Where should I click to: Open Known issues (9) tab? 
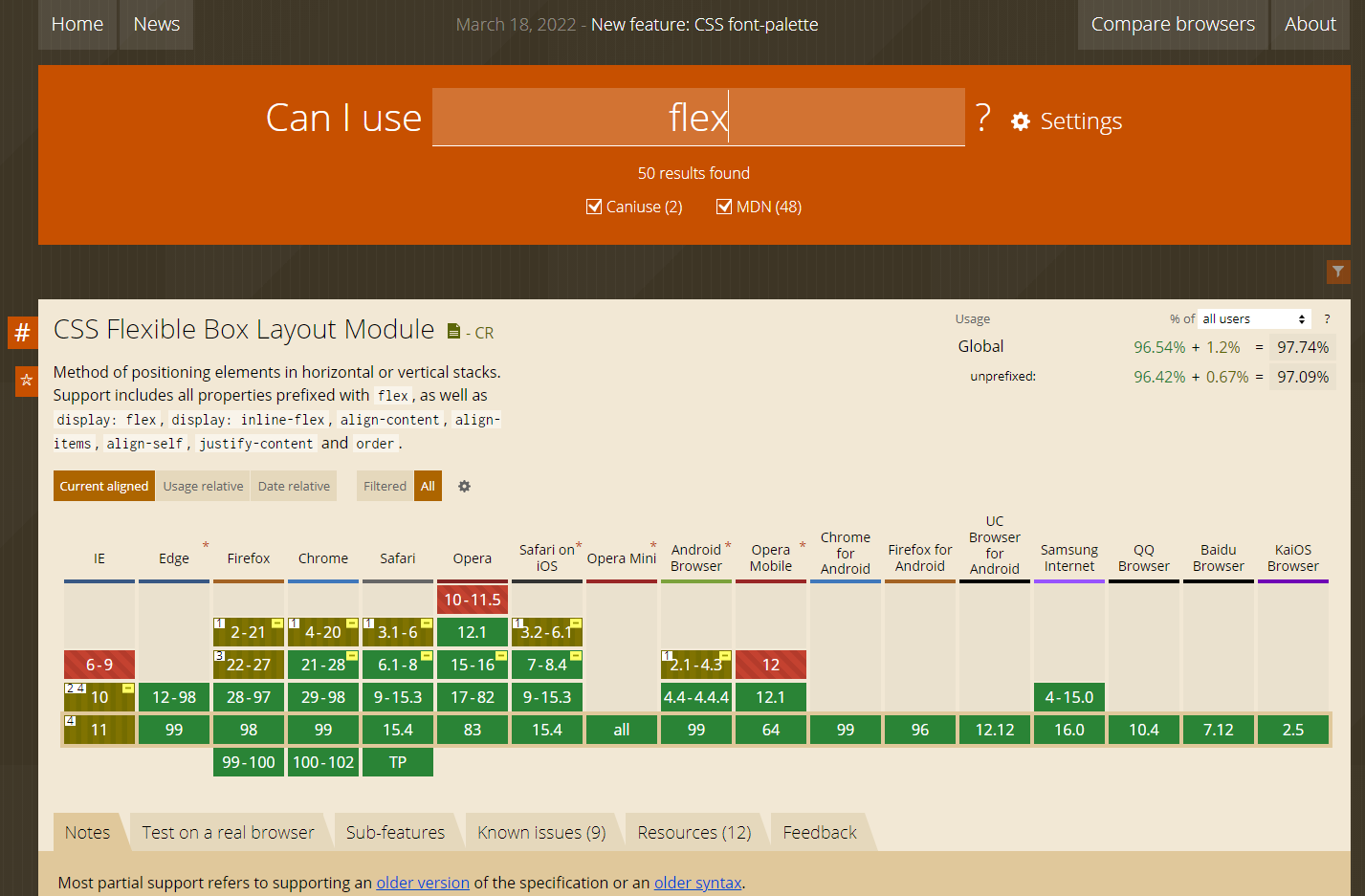[x=541, y=832]
